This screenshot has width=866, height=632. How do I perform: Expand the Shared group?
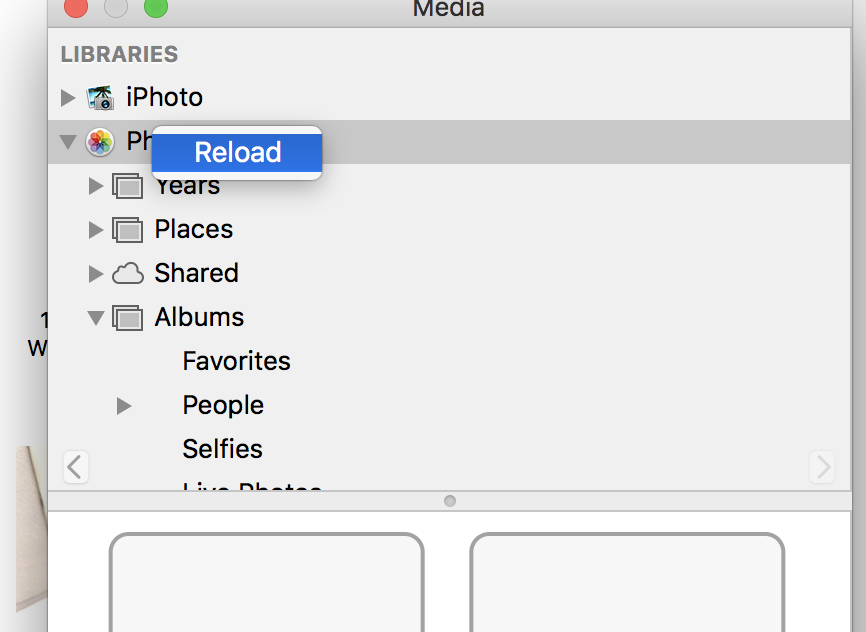click(x=96, y=273)
